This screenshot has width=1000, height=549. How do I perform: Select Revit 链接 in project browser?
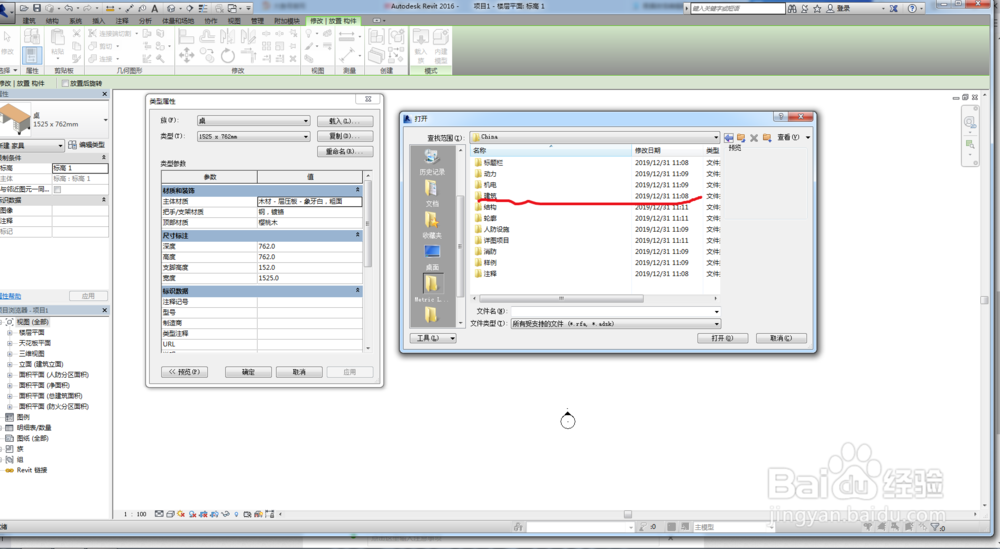tap(32, 470)
